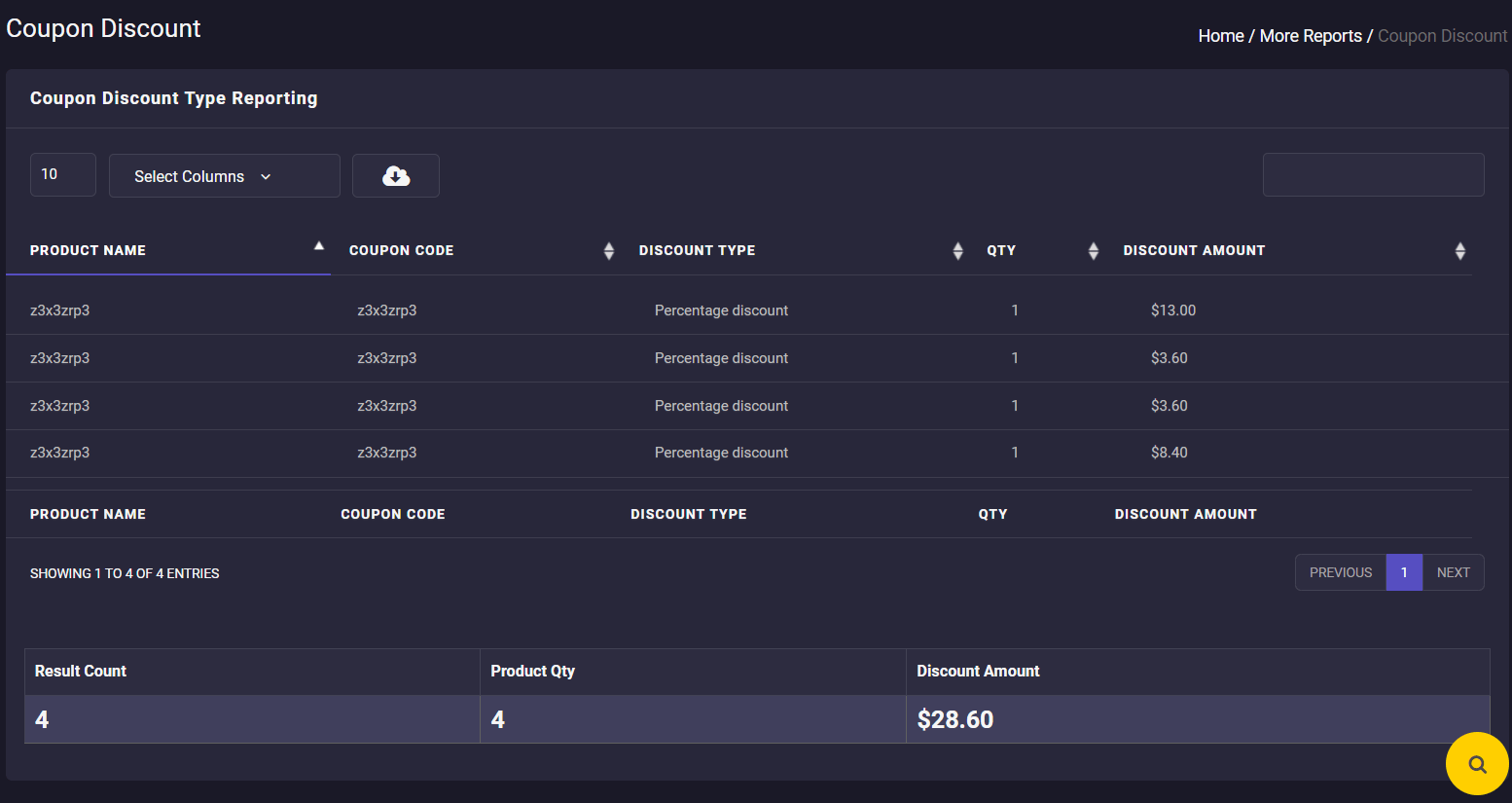Sort by Product Name ascending arrow

click(x=318, y=246)
